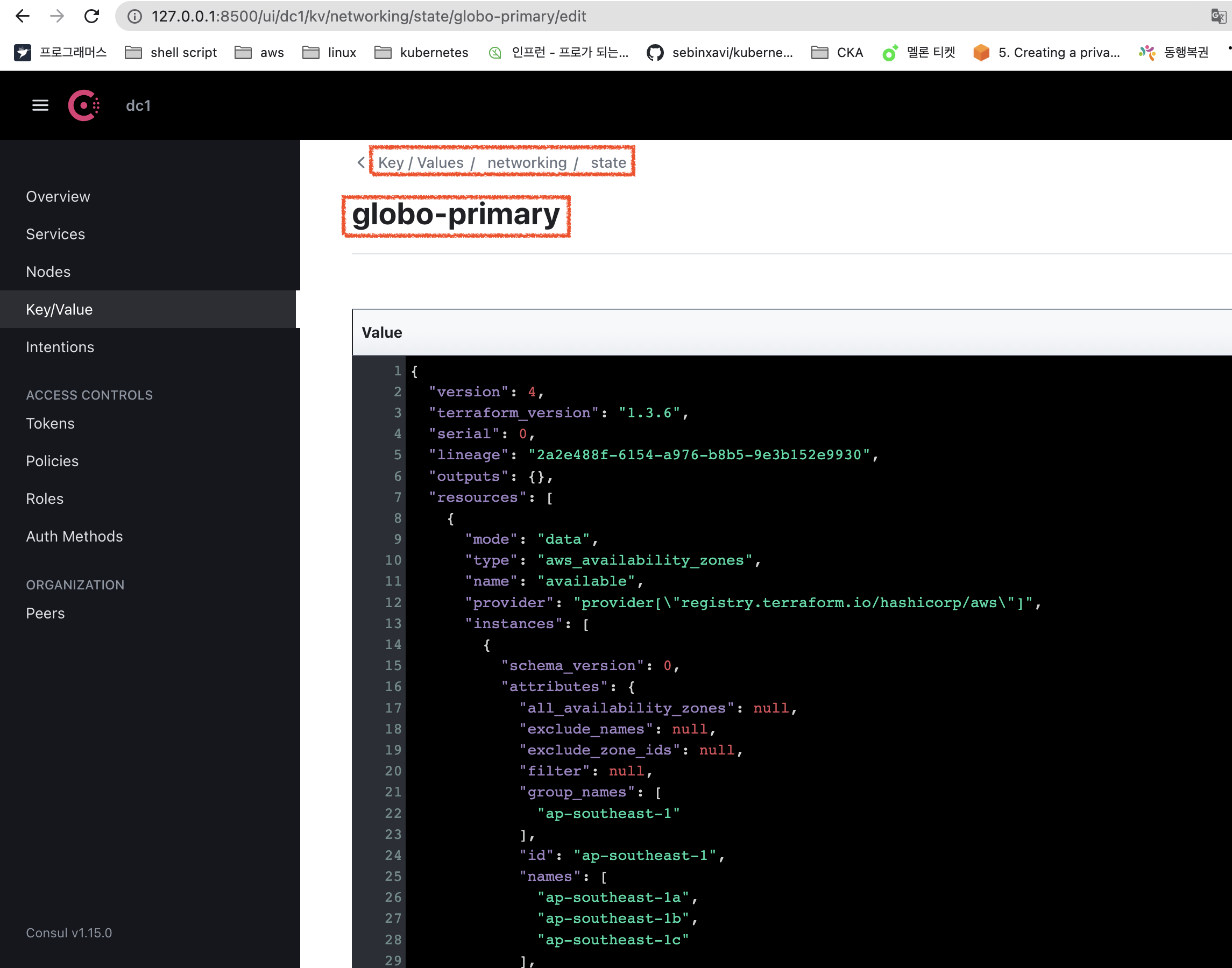
Task: Open the 인프런 bookmark
Action: [558, 53]
